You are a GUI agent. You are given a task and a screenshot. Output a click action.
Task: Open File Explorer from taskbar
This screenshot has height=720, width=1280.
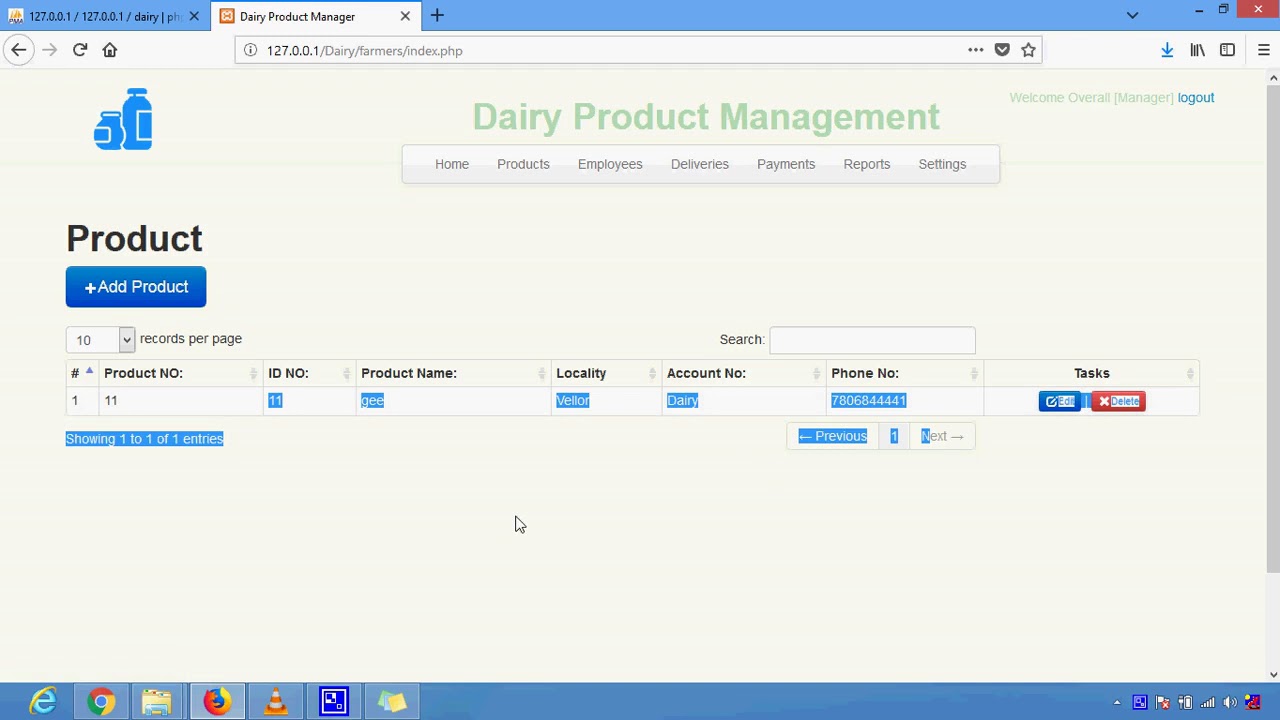(157, 702)
